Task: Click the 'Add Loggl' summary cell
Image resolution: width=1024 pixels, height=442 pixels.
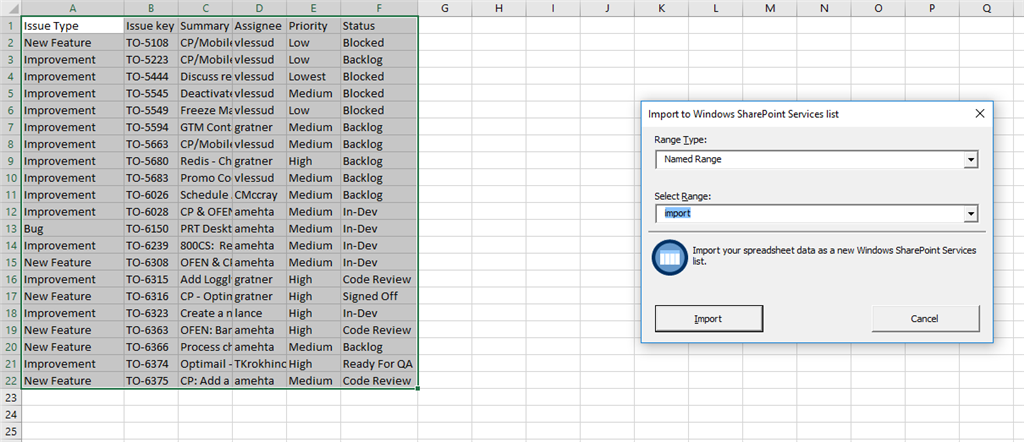Action: point(205,279)
